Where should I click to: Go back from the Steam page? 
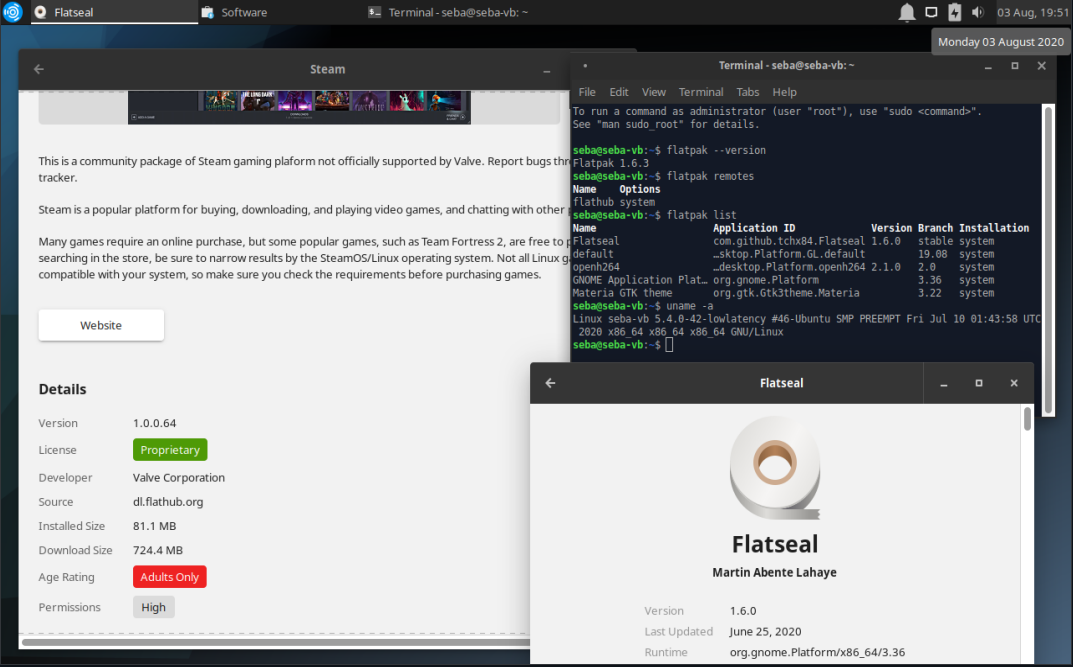(38, 69)
